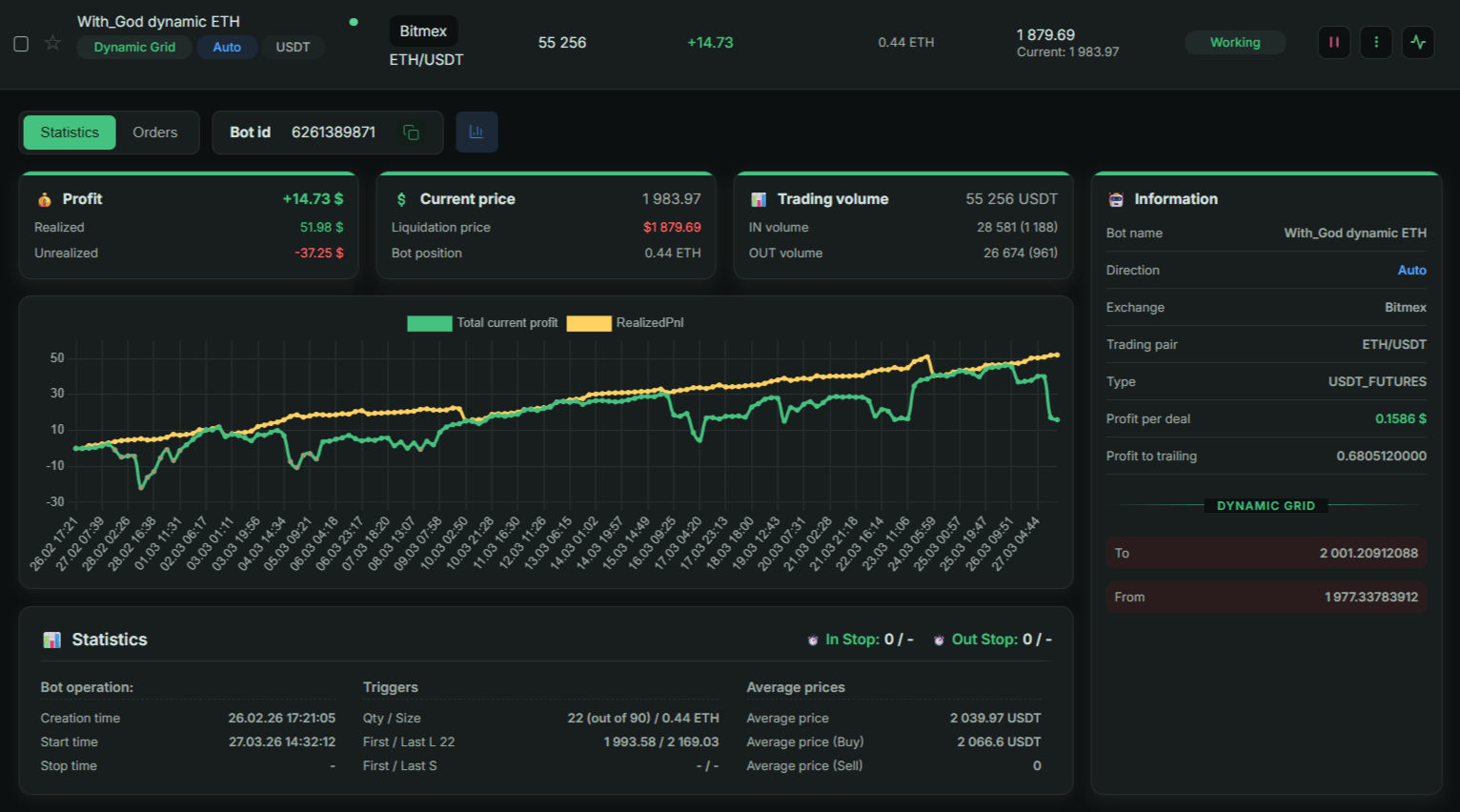Screen dimensions: 1460x812
Task: Click the Trading volume chart icon
Action: [x=759, y=199]
